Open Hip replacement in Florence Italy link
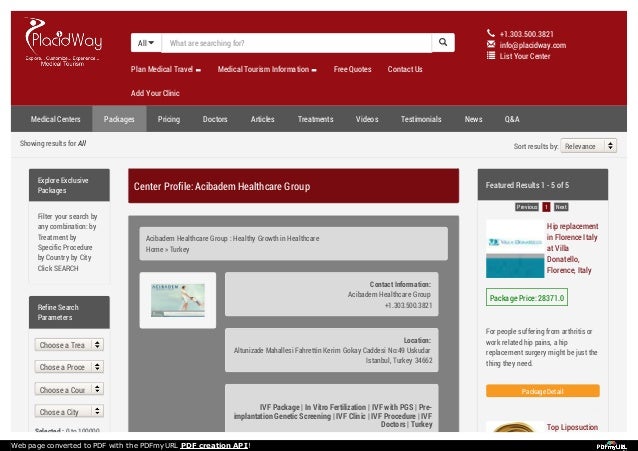The width and height of the screenshot is (638, 451). [x=572, y=248]
